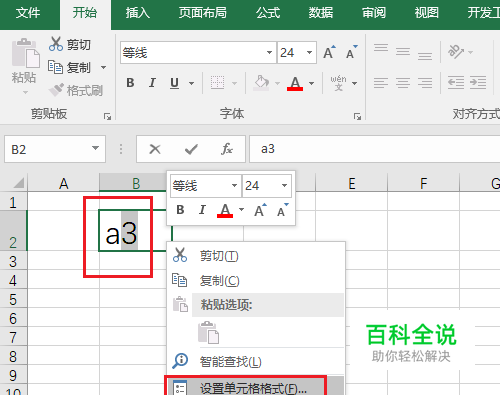Choose 剪切(T) from context menu

(x=256, y=256)
